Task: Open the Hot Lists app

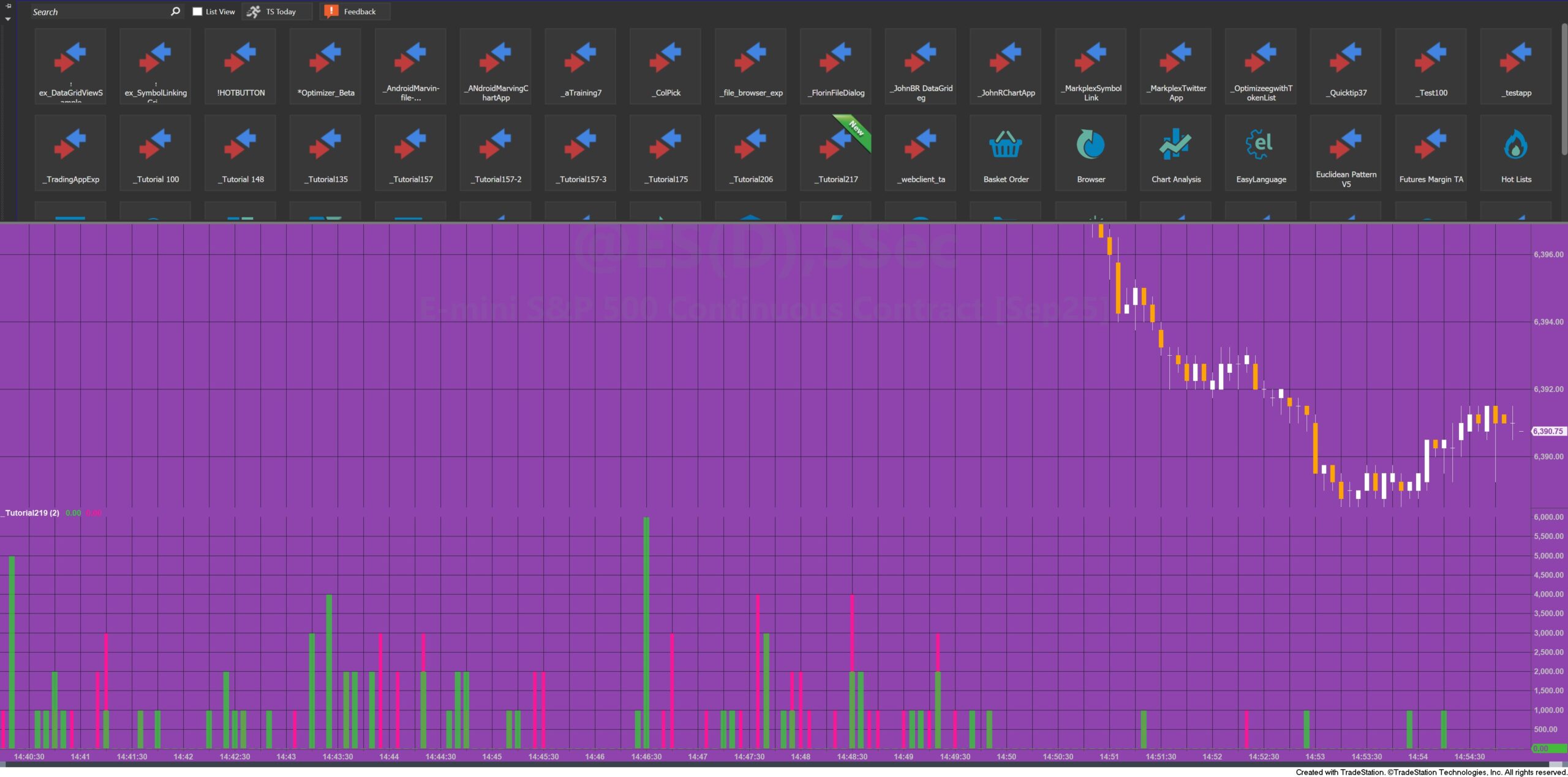Action: point(1515,152)
